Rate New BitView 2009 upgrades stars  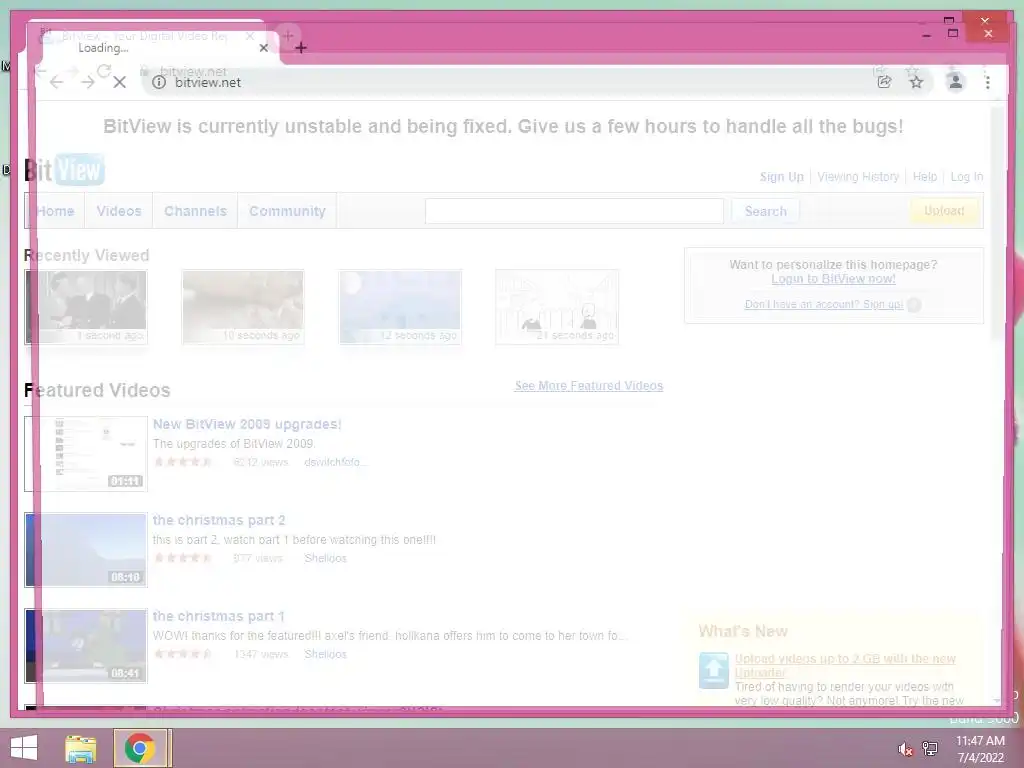click(183, 462)
